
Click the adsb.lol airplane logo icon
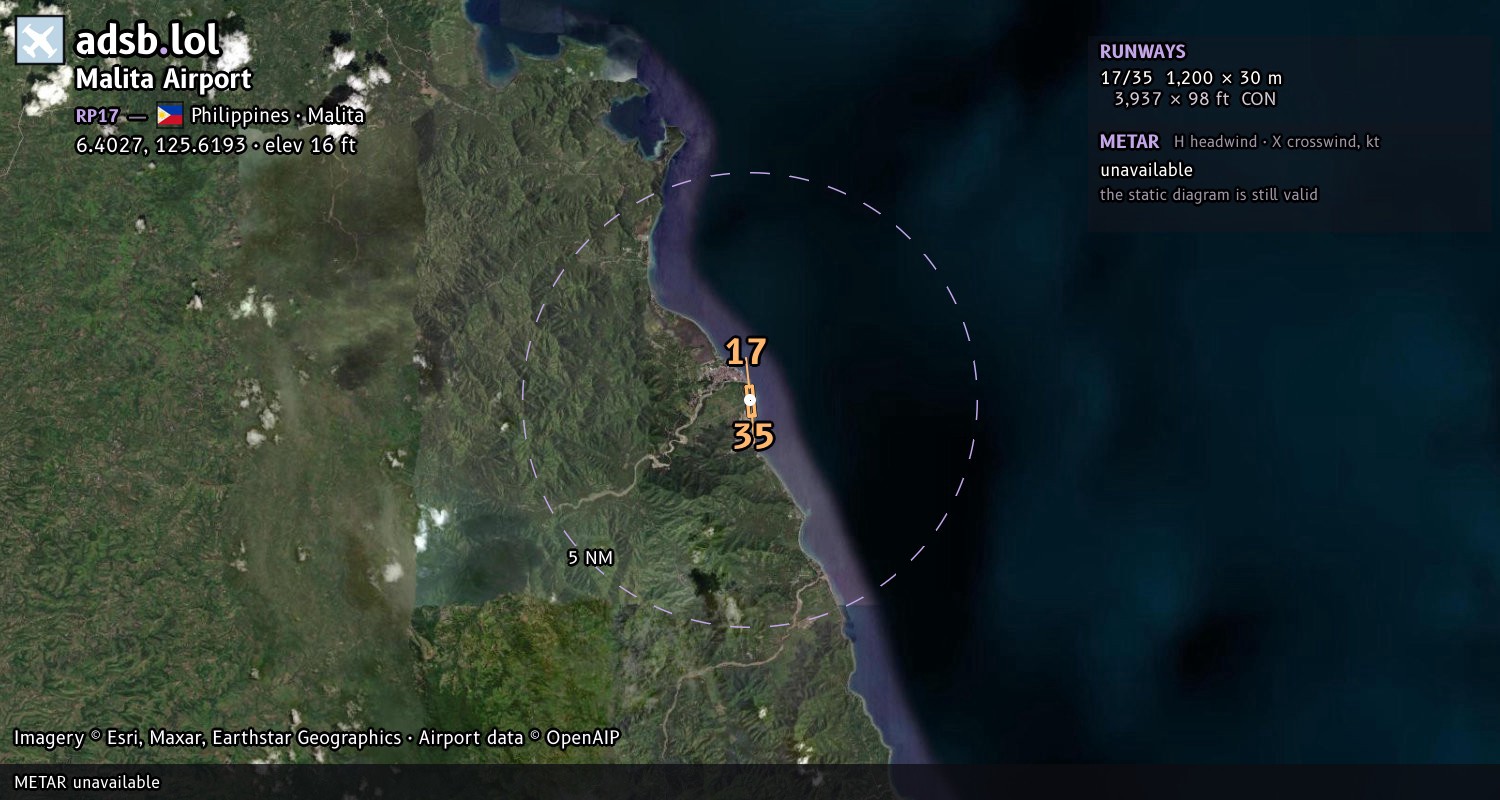(40, 40)
